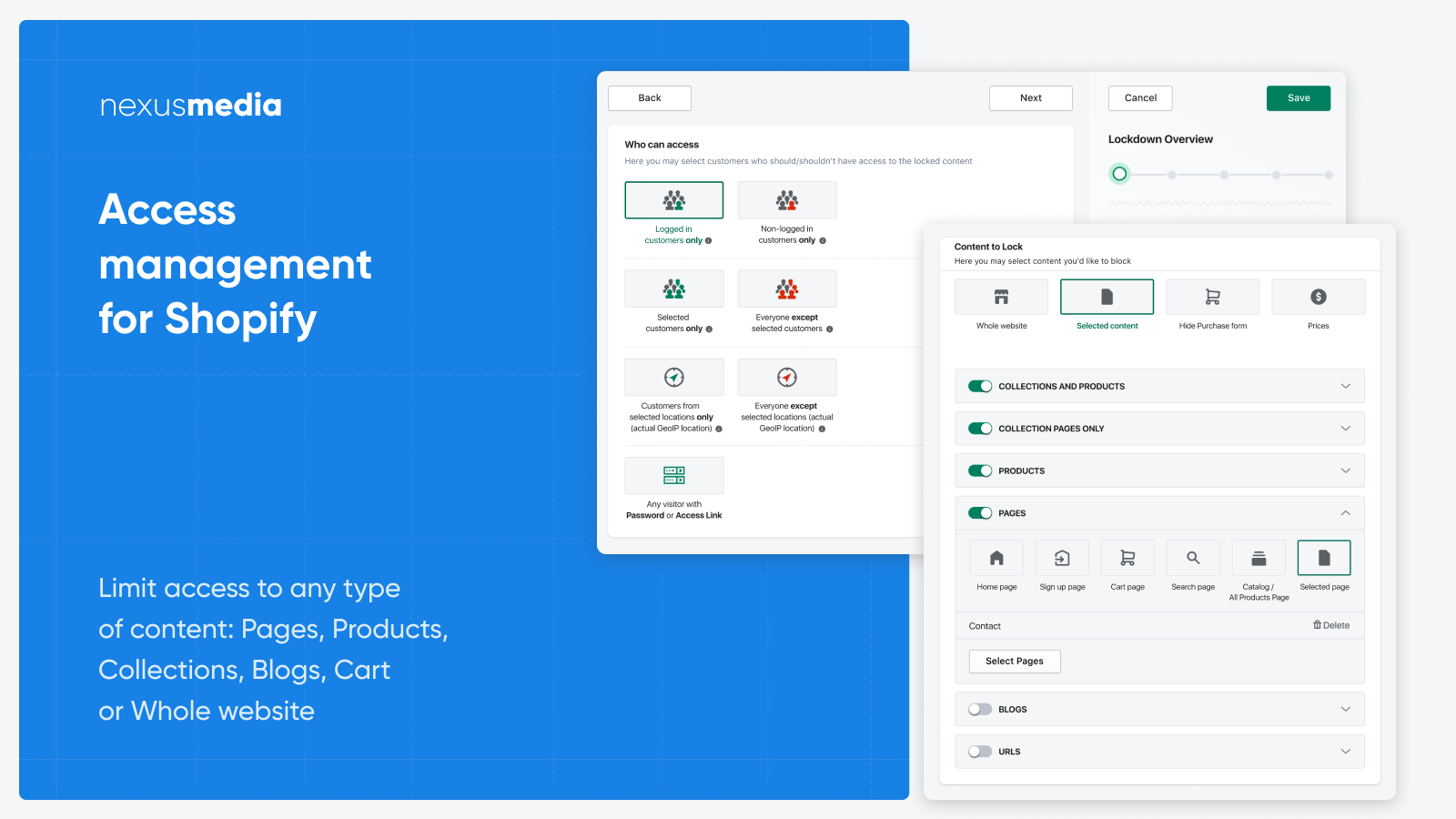
Task: Select the Search page magnifier icon
Action: (1193, 558)
